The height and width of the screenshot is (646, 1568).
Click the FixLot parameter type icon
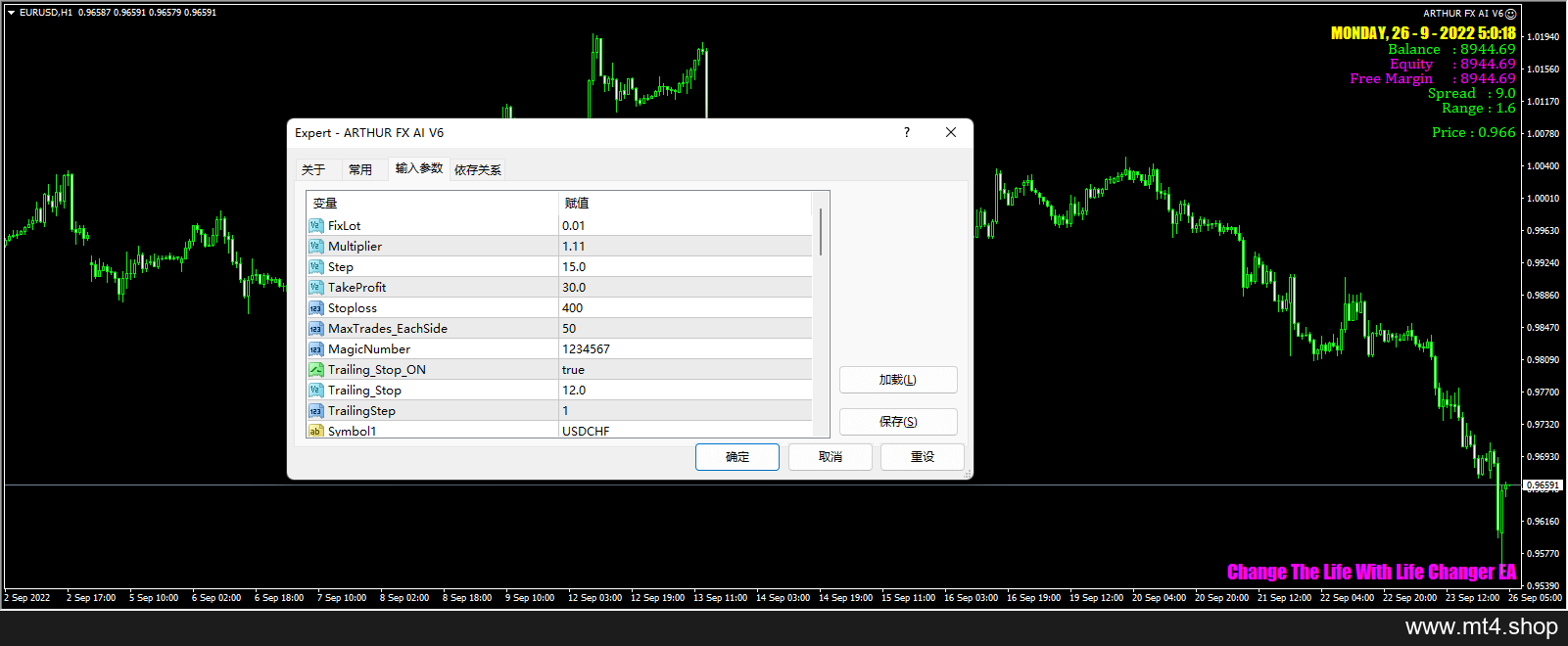(x=315, y=226)
